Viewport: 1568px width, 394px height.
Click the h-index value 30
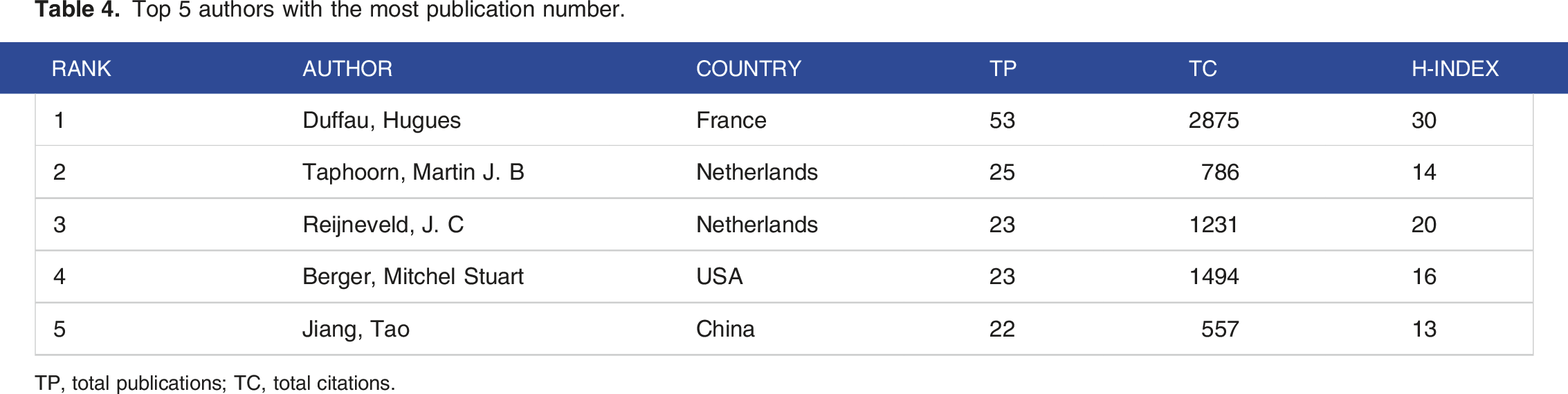tap(1424, 120)
